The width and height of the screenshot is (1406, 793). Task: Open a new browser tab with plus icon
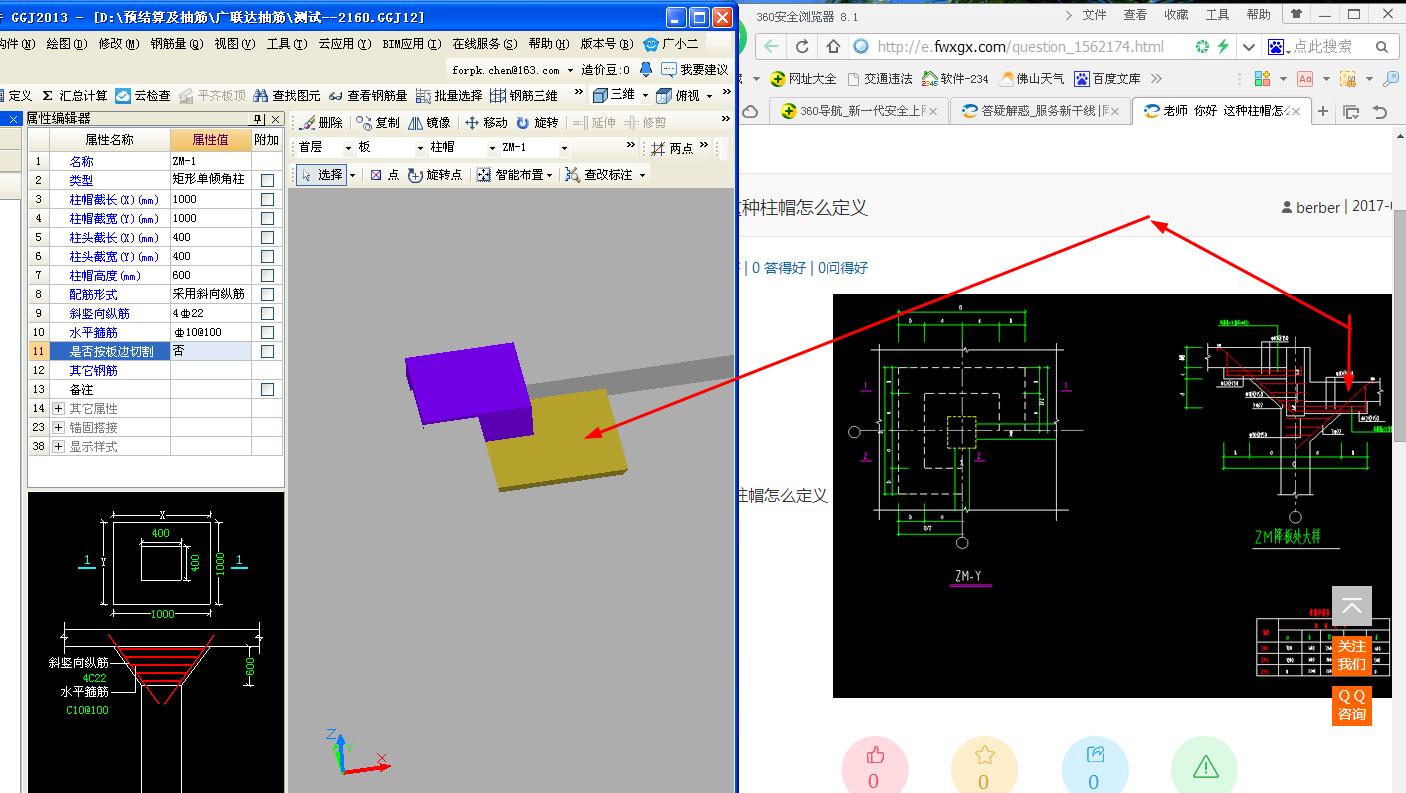point(1323,111)
